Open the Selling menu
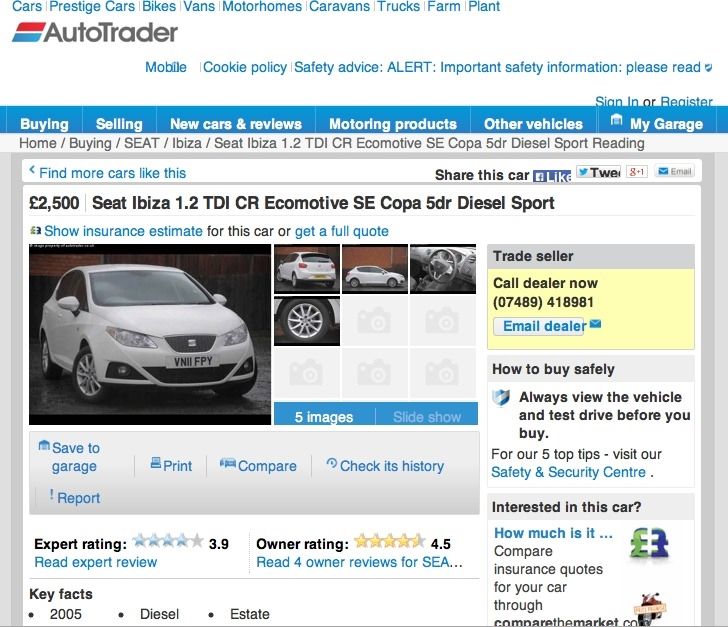728x627 pixels. click(119, 124)
